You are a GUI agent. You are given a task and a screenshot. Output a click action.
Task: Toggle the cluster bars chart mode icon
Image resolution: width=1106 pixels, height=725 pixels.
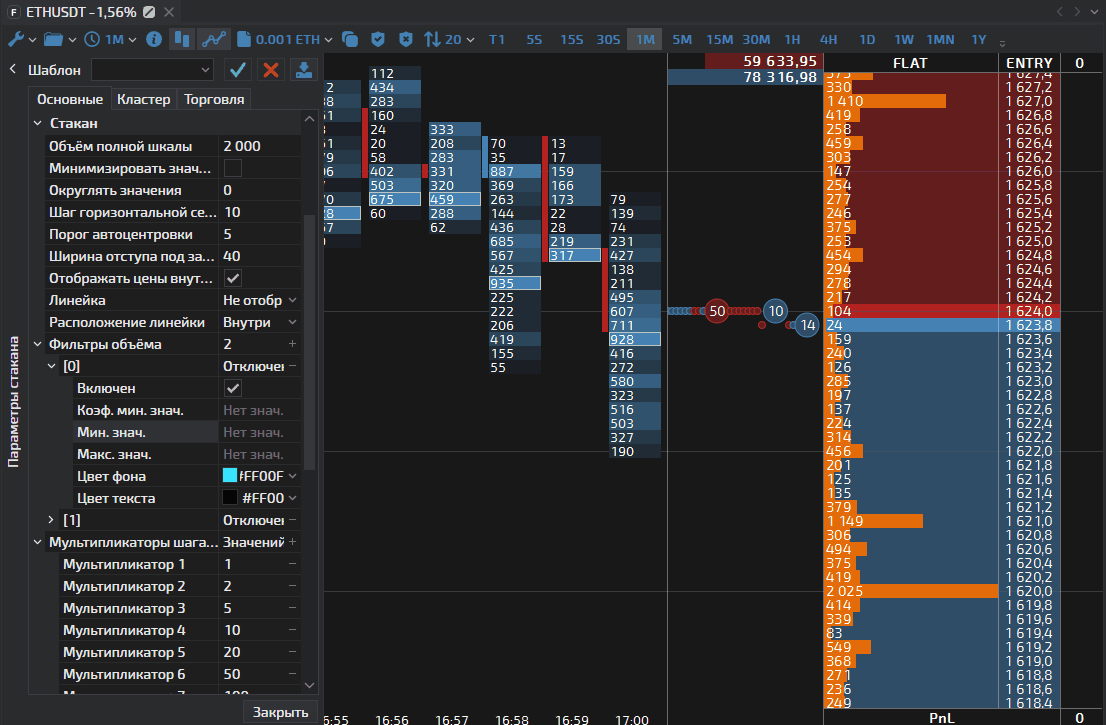[x=182, y=40]
